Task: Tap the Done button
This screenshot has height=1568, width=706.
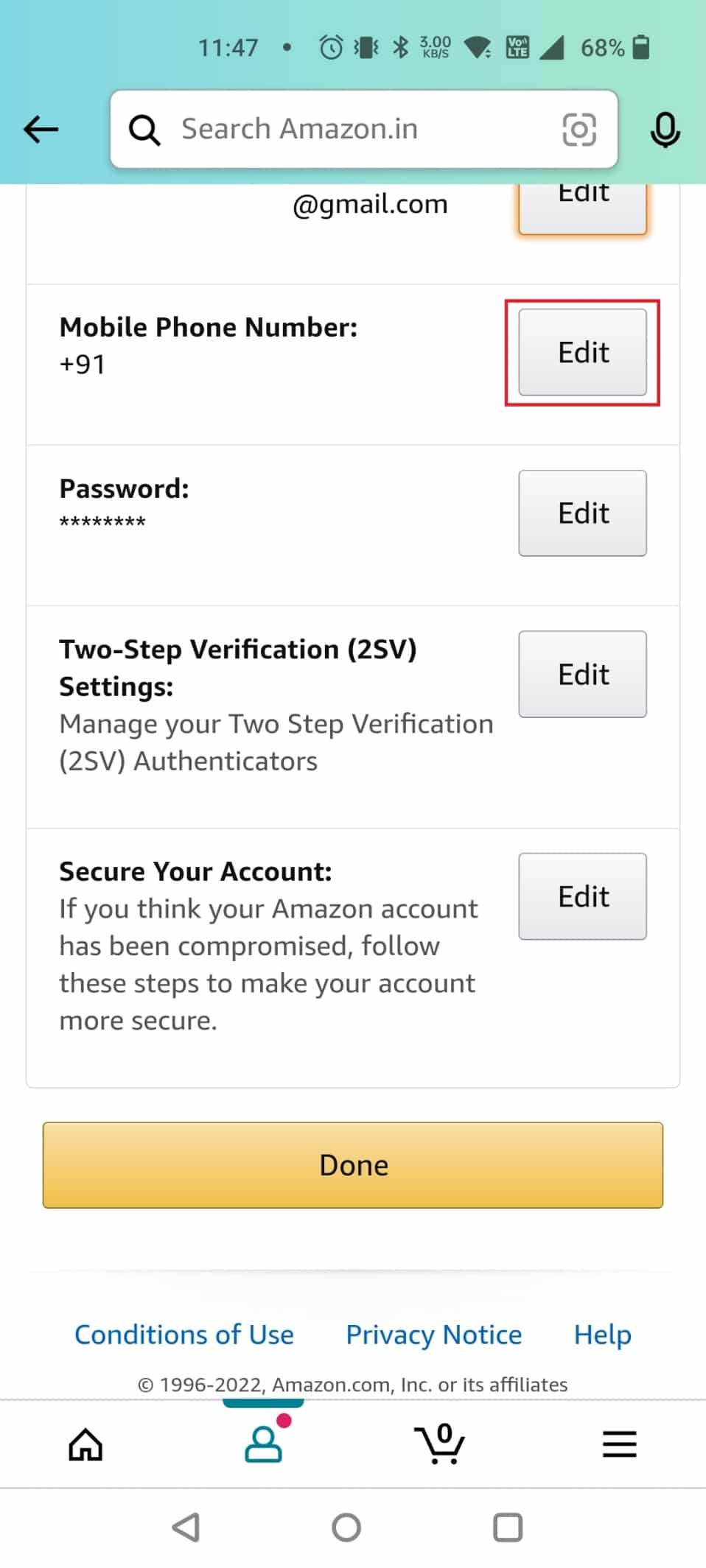Action: 353,1166
